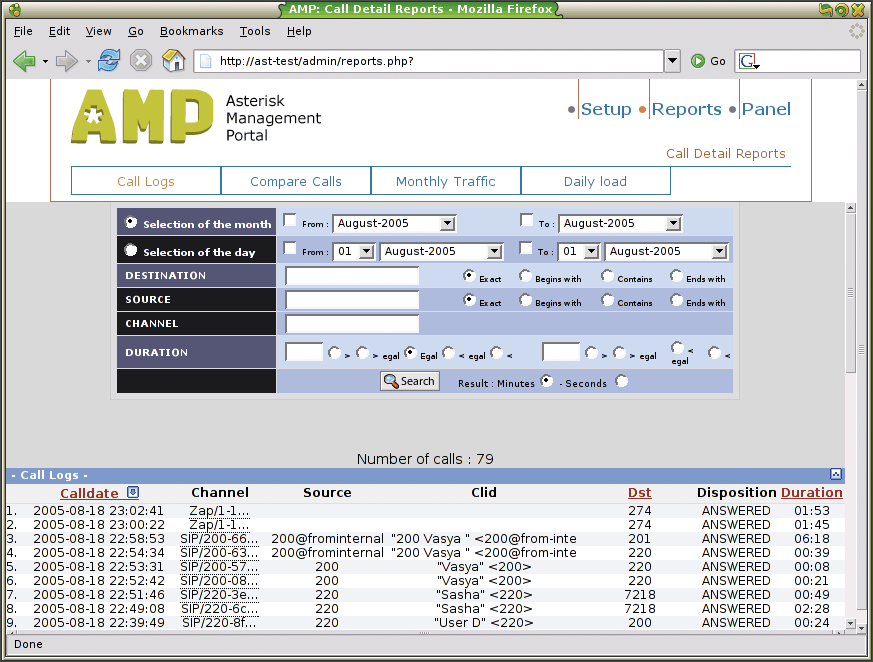Open the From month August-2005 dropdown
The width and height of the screenshot is (873, 662).
447,224
